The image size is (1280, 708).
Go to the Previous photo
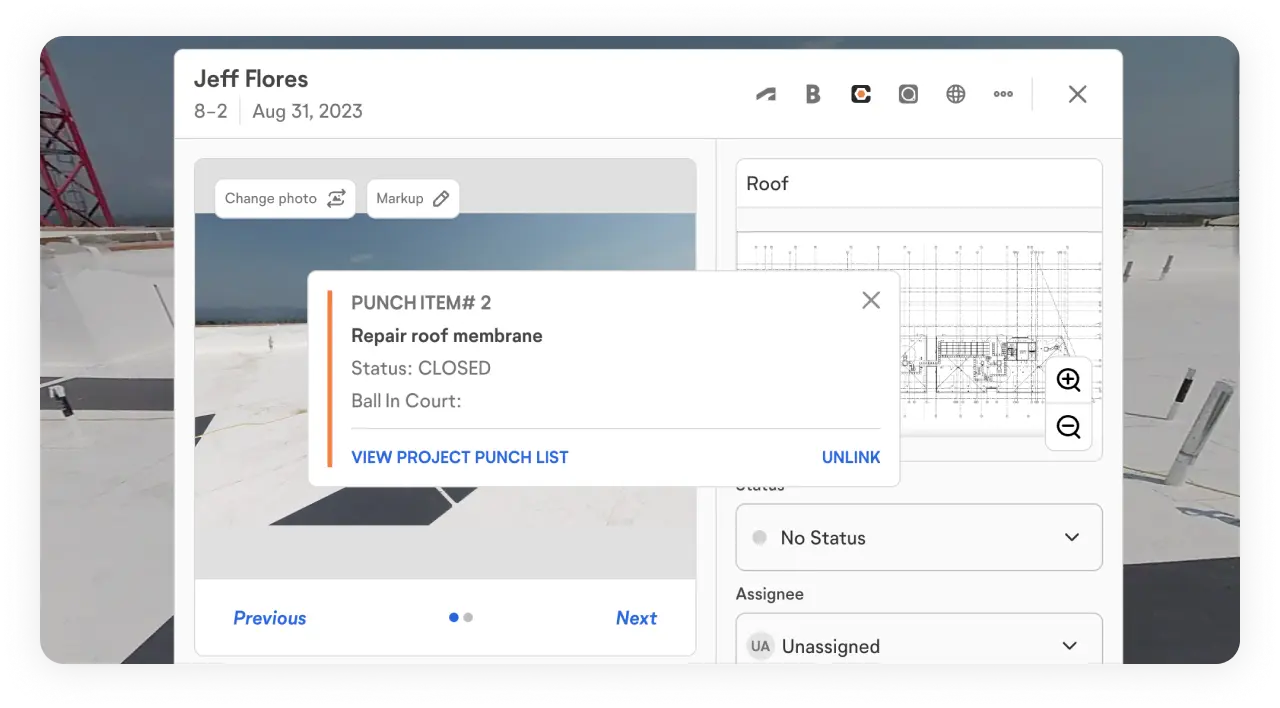click(270, 618)
